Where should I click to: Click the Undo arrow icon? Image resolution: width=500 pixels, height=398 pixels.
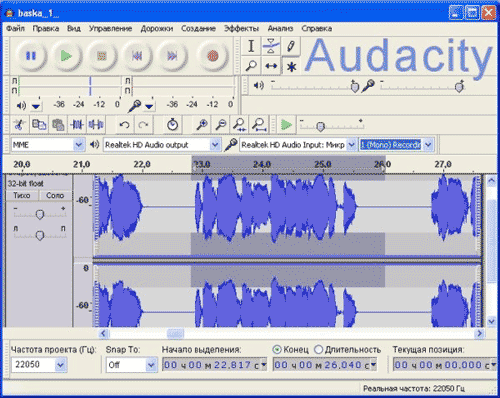click(124, 125)
